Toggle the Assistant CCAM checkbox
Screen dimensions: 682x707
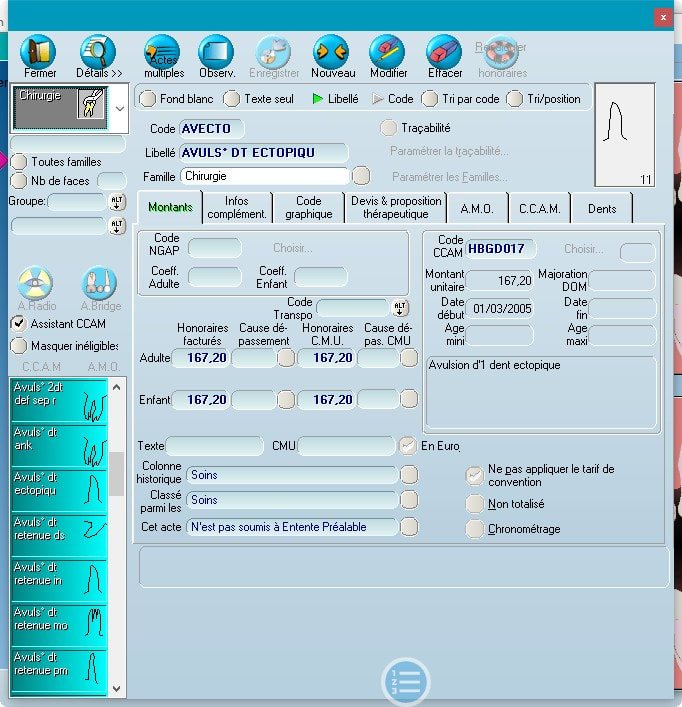18,323
